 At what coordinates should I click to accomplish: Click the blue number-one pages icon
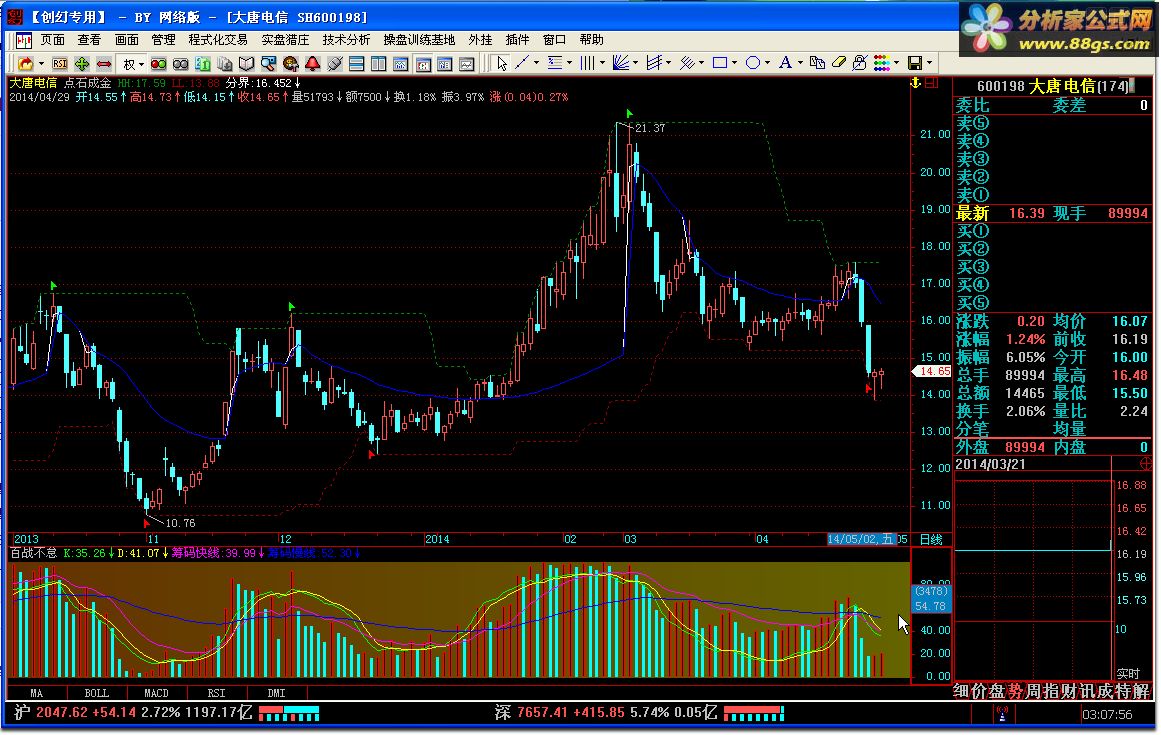[x=202, y=64]
